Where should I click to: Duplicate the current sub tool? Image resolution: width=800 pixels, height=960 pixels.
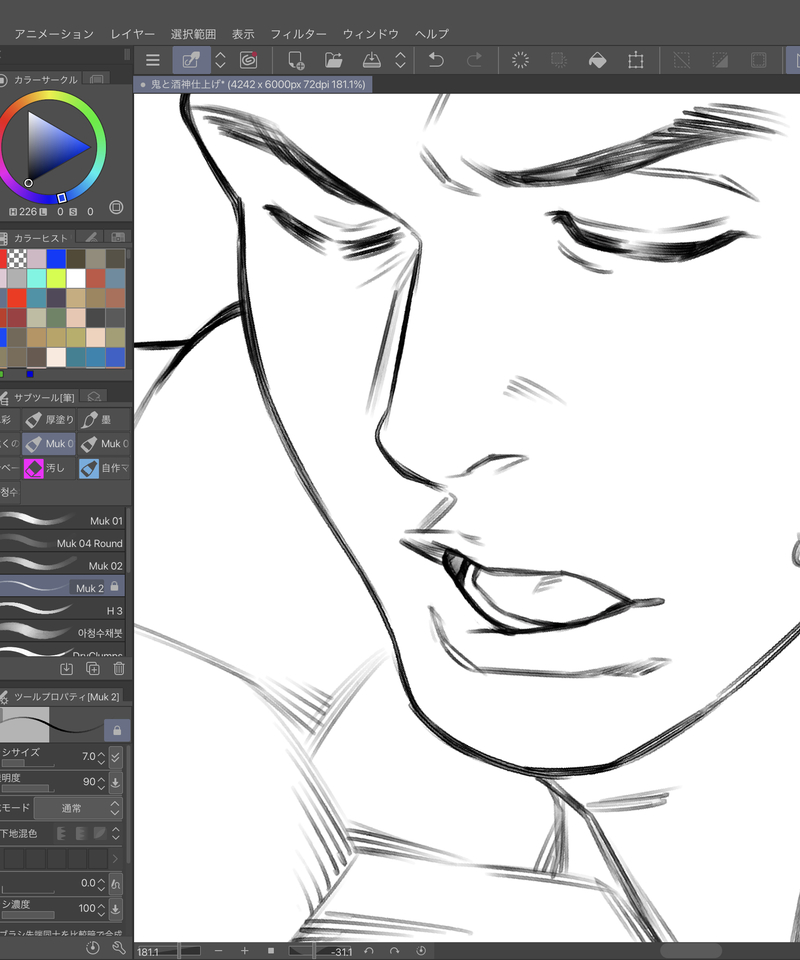point(93,669)
